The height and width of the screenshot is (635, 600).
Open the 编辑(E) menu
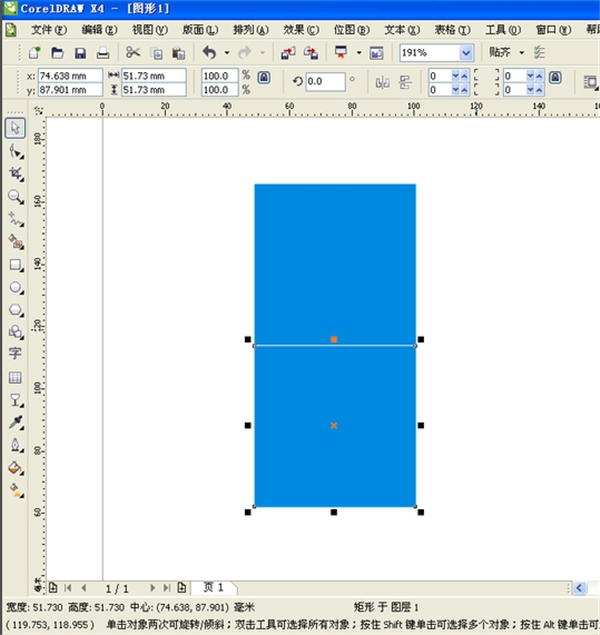(99, 30)
